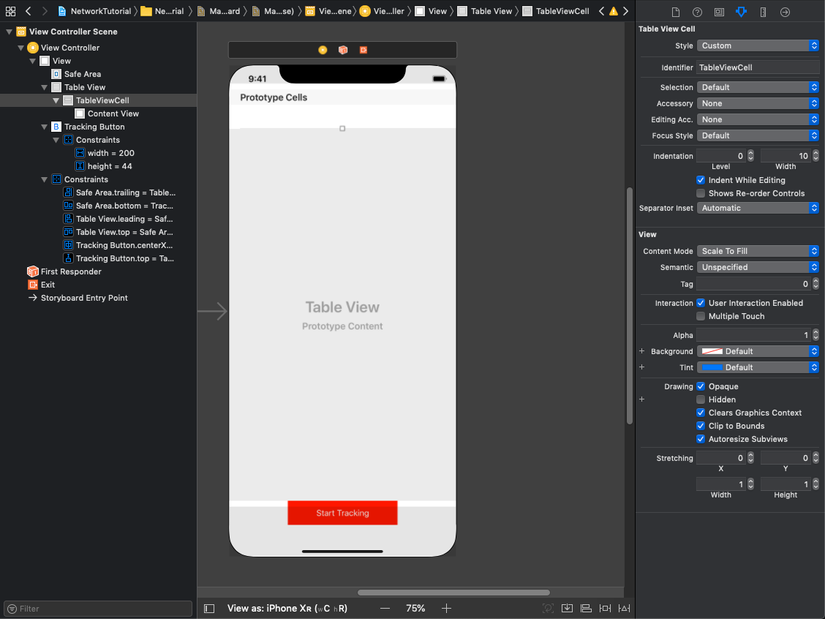
Task: Open the Editing Acc. dropdown
Action: (758, 119)
